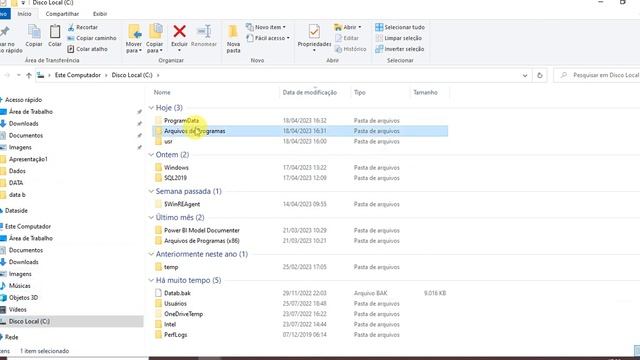Select Disco Local (C:) in the sidebar
The image size is (640, 360).
tap(71, 321)
